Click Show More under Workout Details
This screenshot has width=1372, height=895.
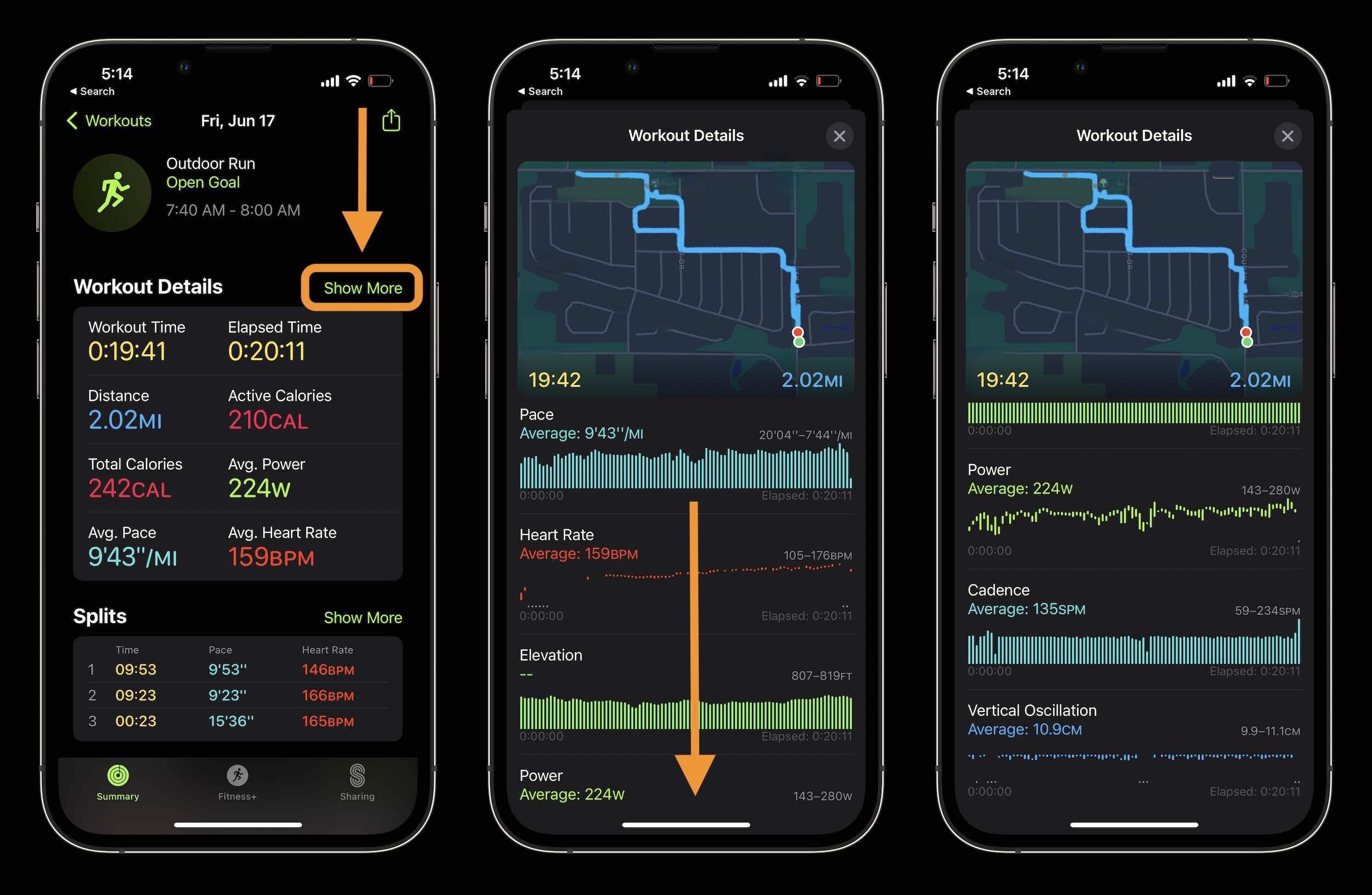(362, 289)
